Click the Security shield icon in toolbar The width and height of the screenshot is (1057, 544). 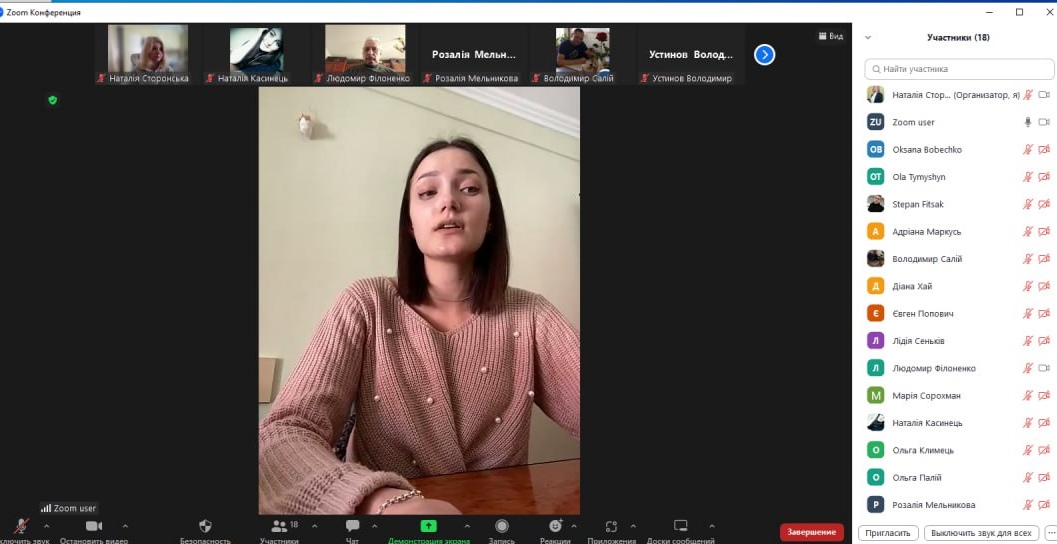pos(205,526)
